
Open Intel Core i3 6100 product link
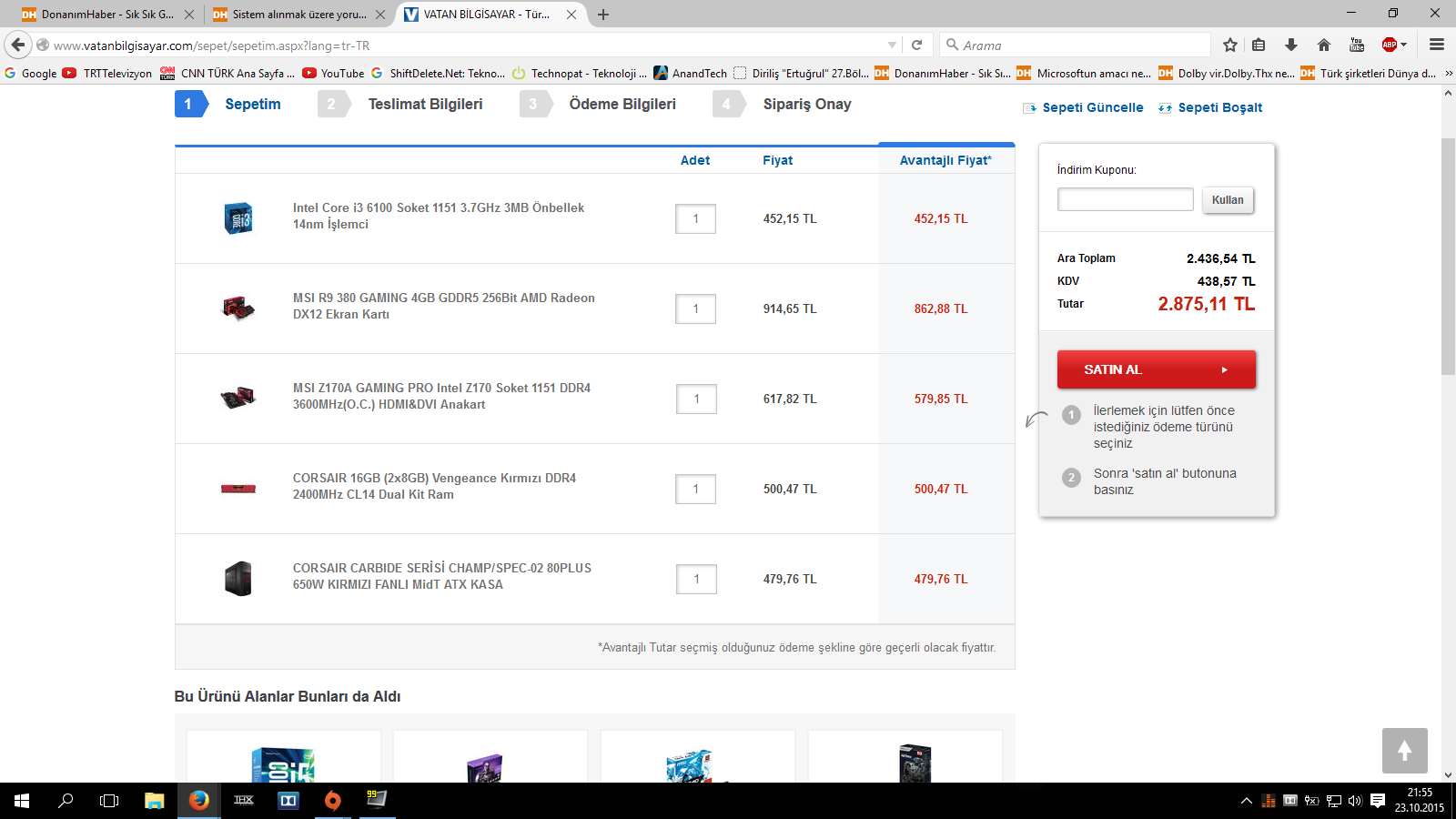[439, 216]
